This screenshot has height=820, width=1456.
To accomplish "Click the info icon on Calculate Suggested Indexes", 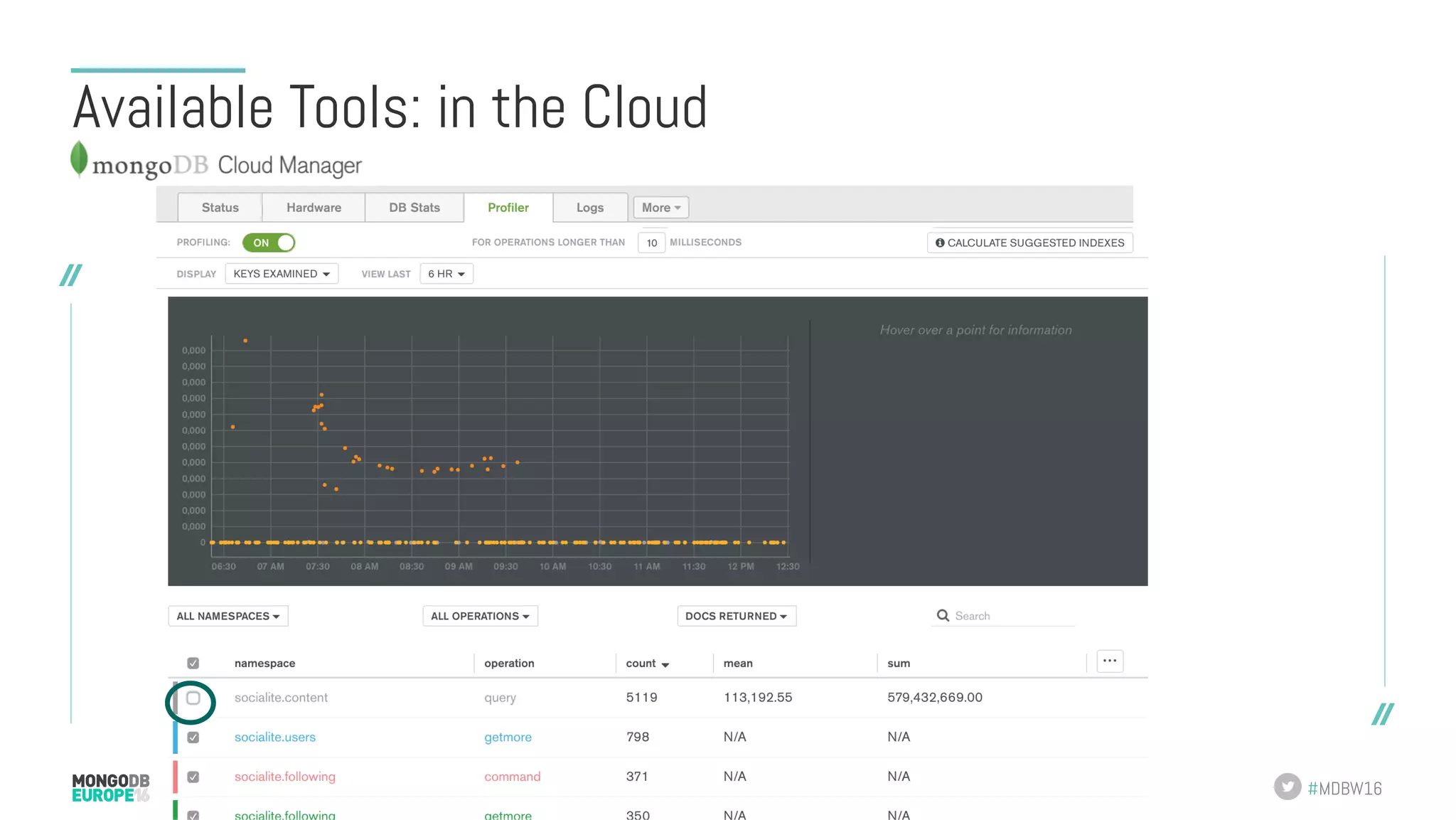I will [940, 243].
